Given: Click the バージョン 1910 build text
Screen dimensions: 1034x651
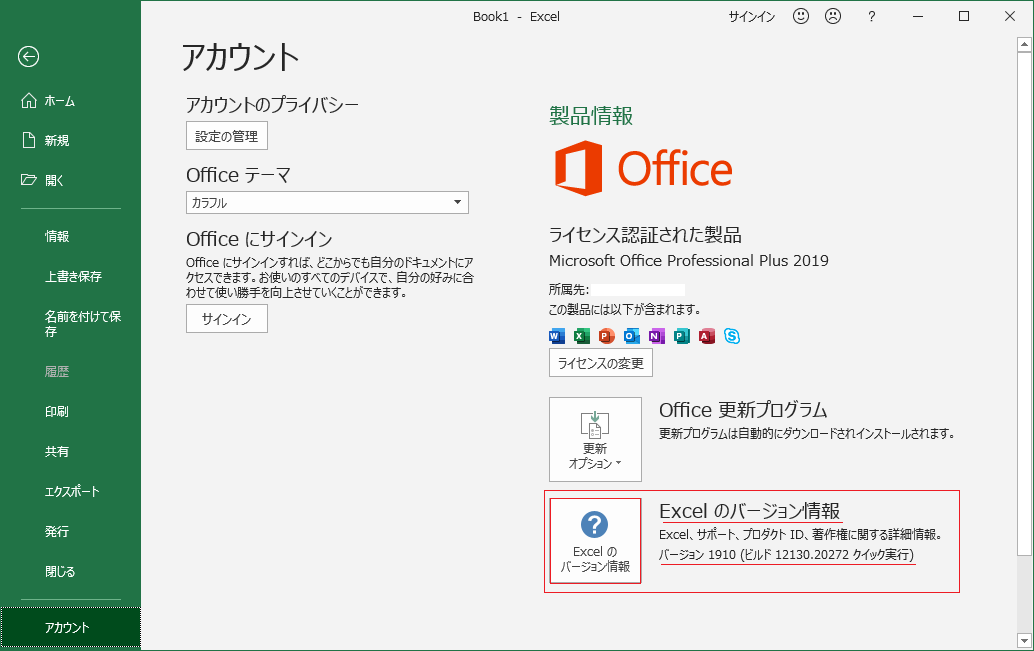Looking at the screenshot, I should [x=787, y=555].
